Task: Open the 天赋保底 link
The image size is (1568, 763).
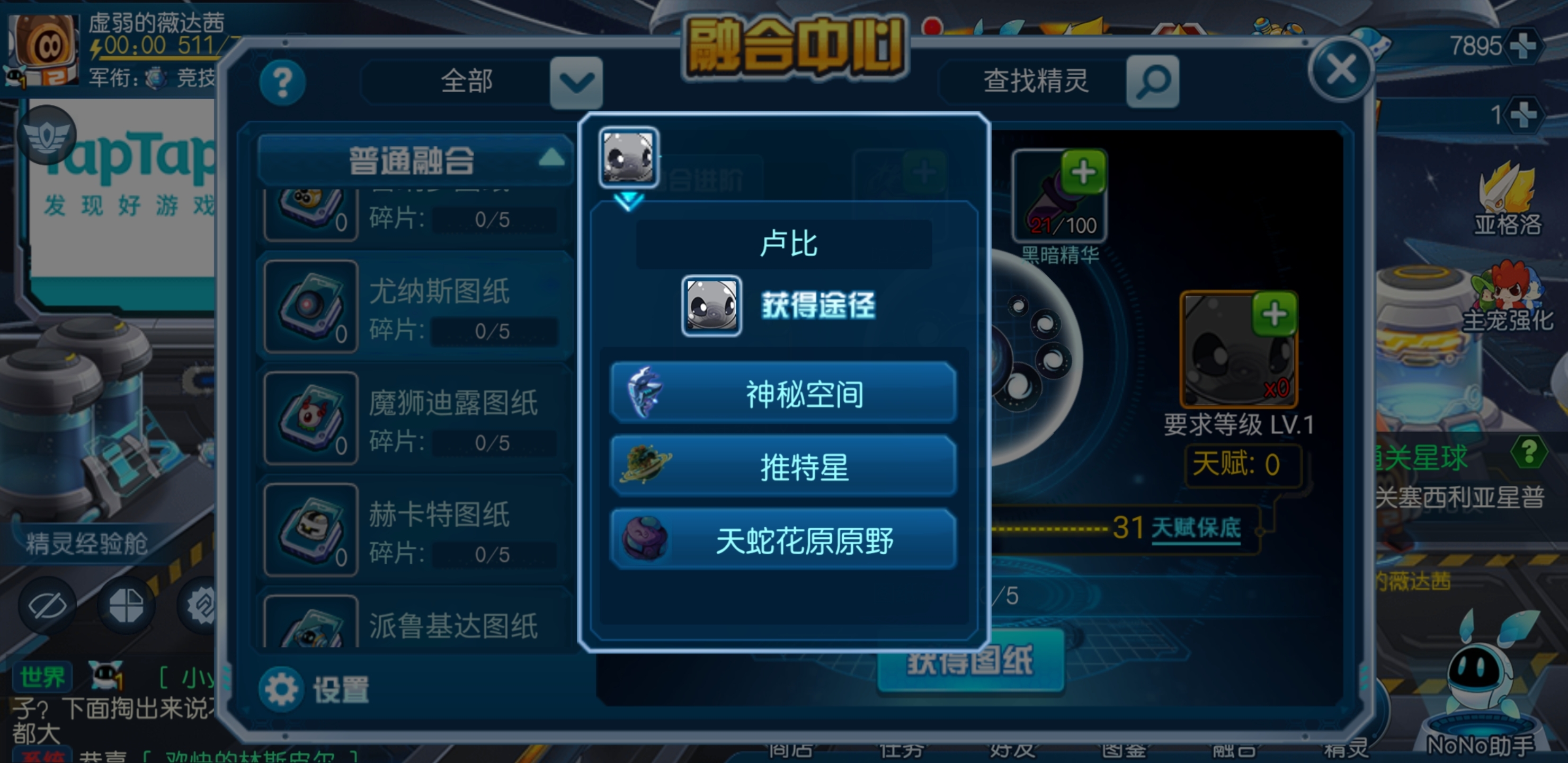Action: point(1196,527)
